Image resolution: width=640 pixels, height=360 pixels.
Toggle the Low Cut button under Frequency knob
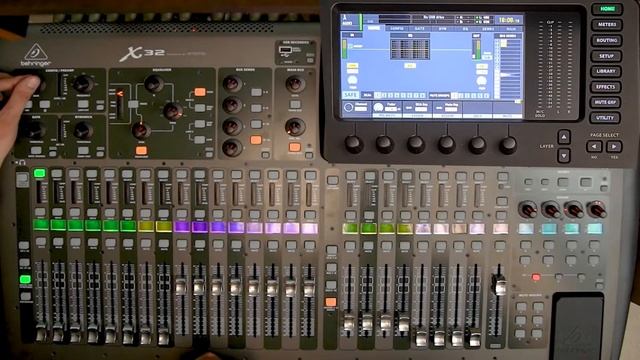point(83,104)
